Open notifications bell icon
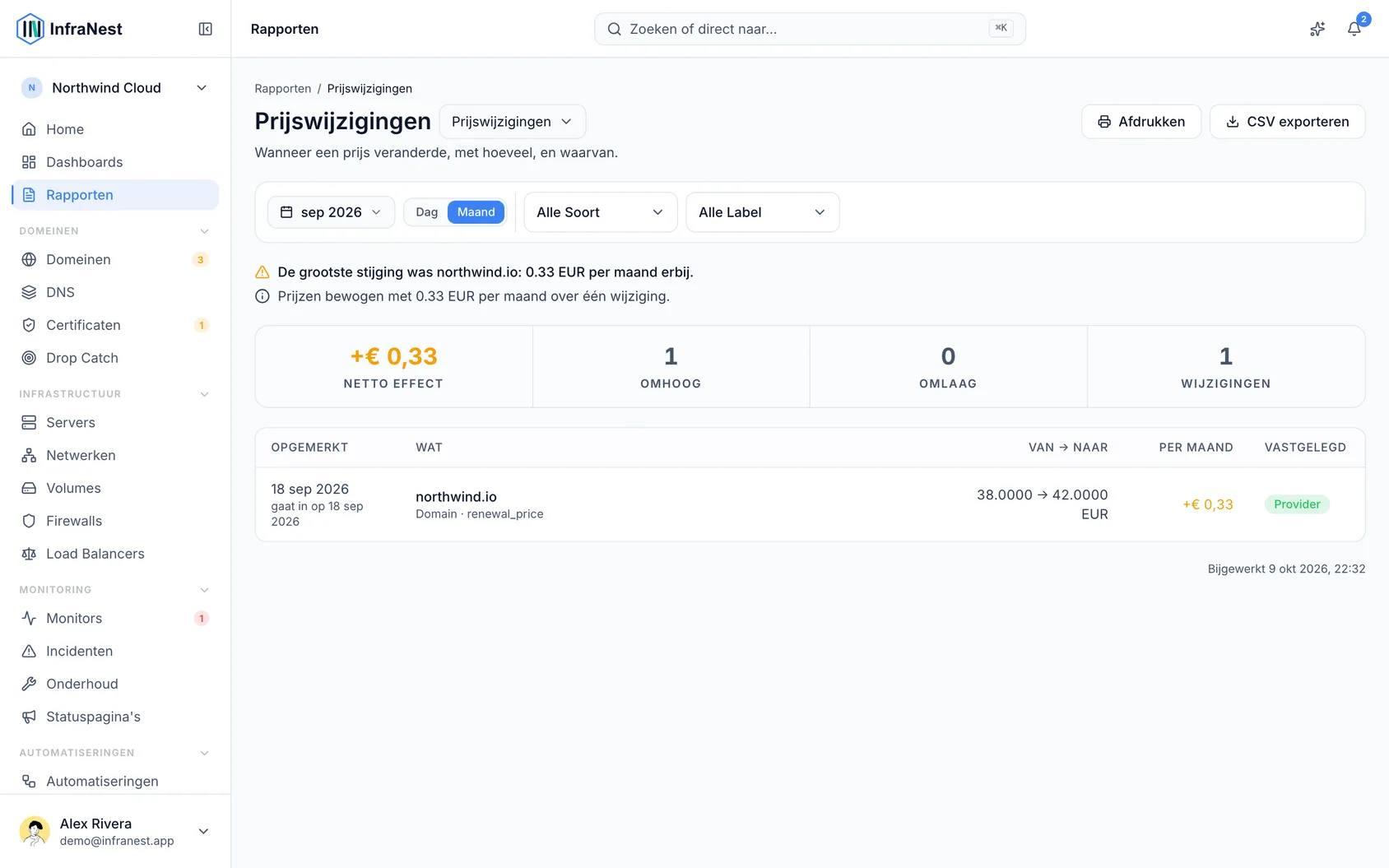 point(1354,29)
